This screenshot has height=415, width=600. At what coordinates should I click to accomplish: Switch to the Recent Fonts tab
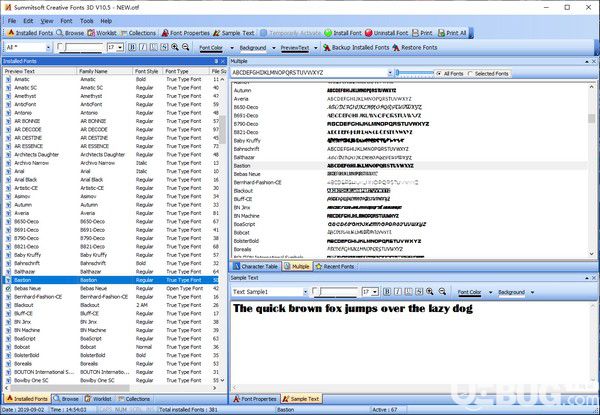pos(335,267)
